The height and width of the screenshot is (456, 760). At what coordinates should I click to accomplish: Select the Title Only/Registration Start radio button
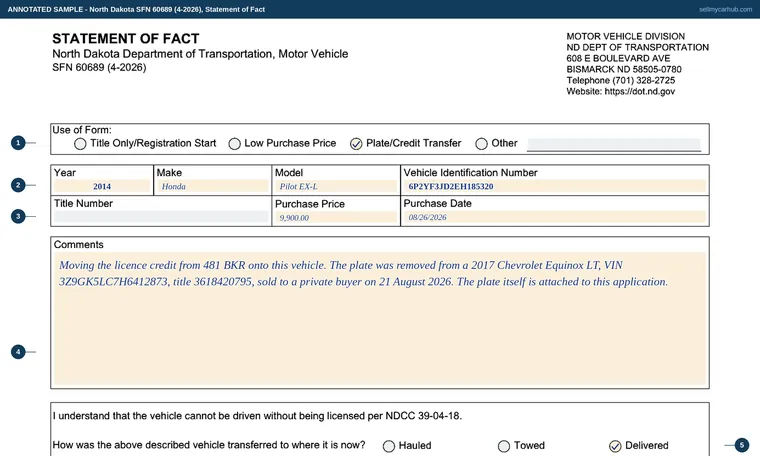point(80,144)
